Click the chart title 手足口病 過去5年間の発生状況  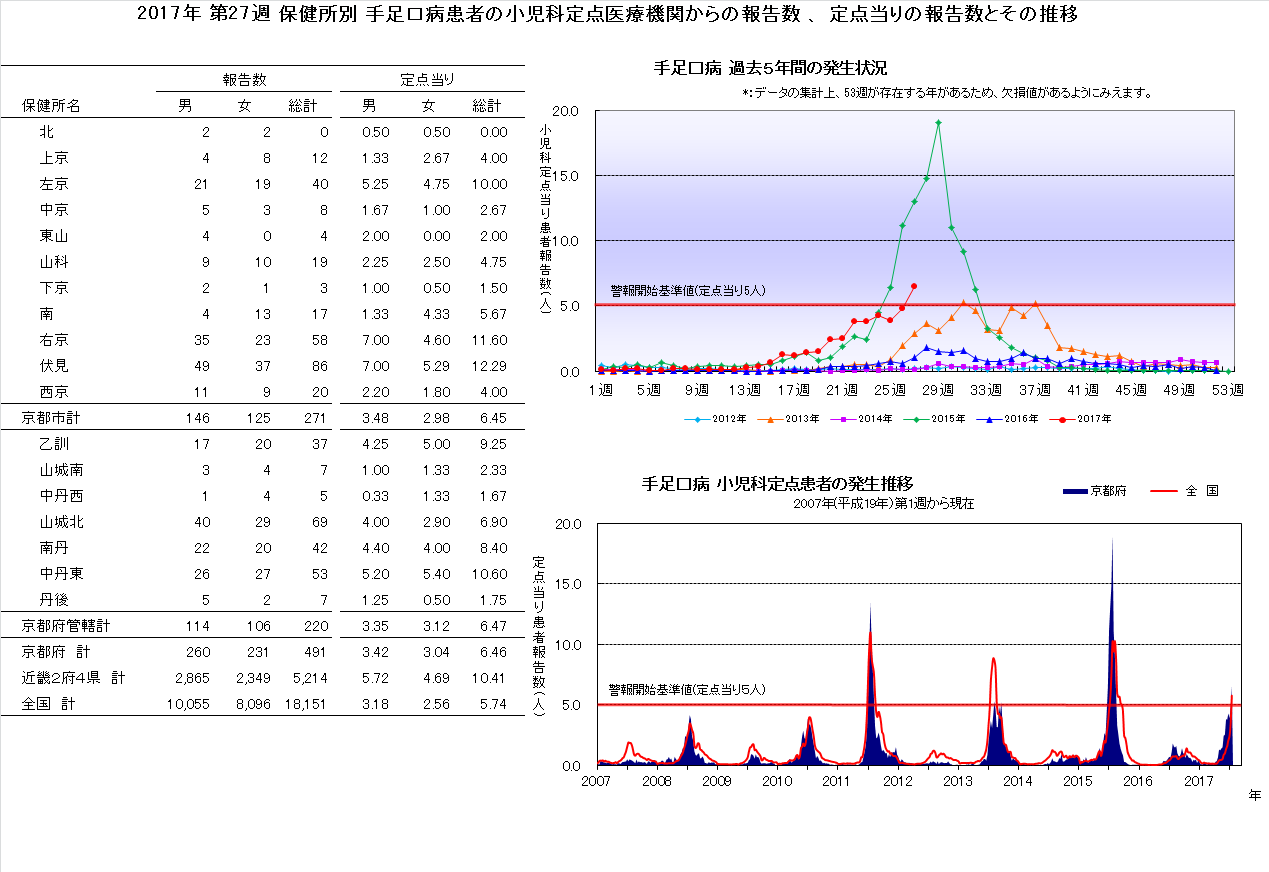770,68
